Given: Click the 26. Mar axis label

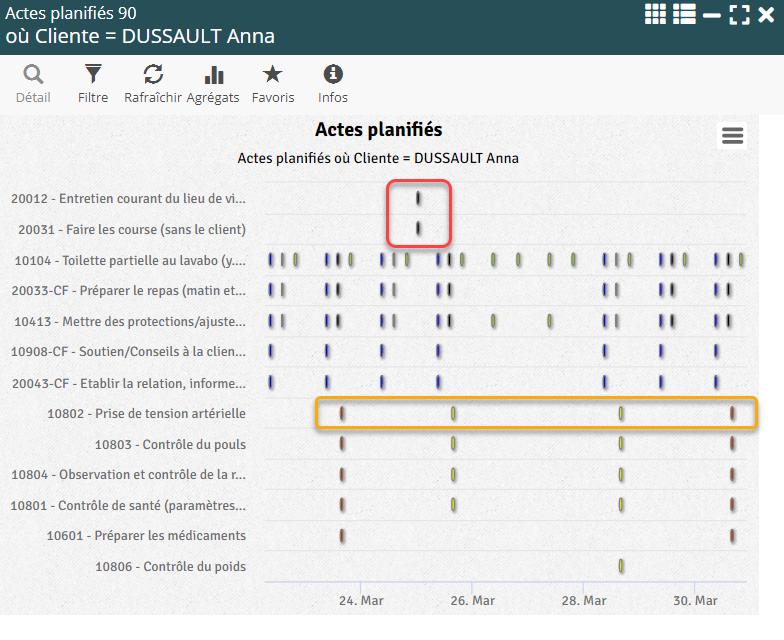Looking at the screenshot, I should click(472, 601).
